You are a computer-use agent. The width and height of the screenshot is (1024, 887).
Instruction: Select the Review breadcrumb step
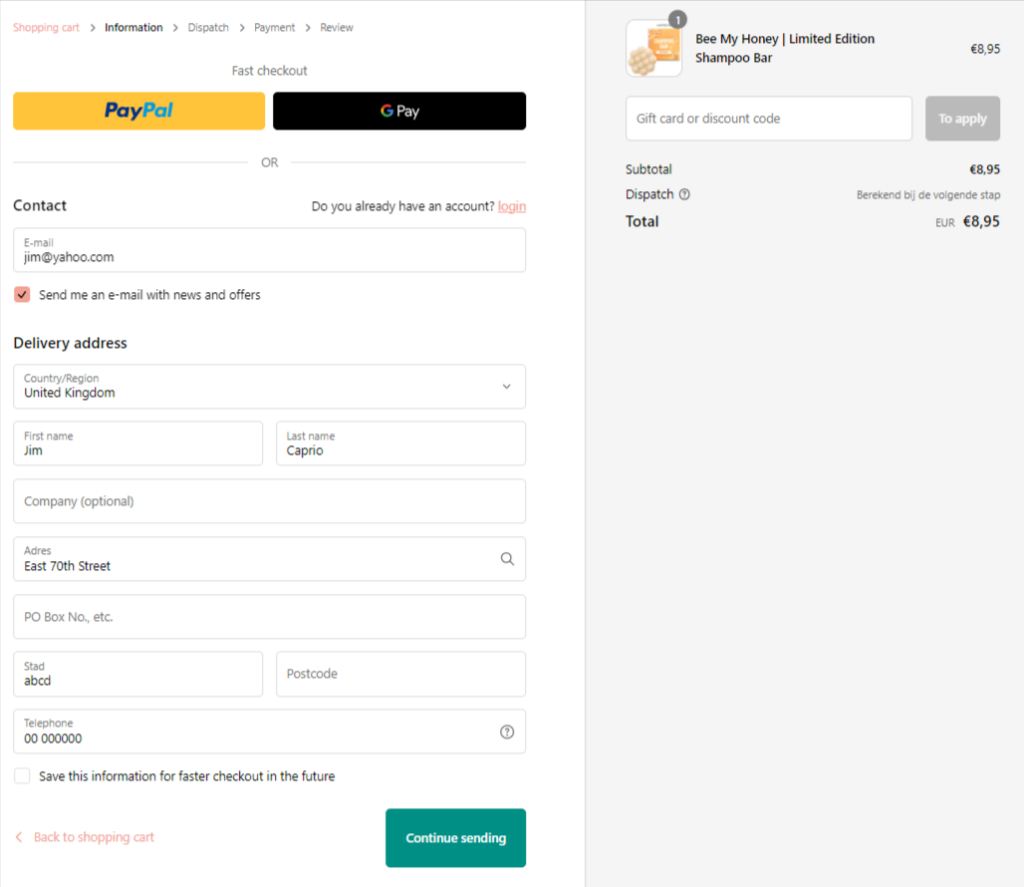336,27
